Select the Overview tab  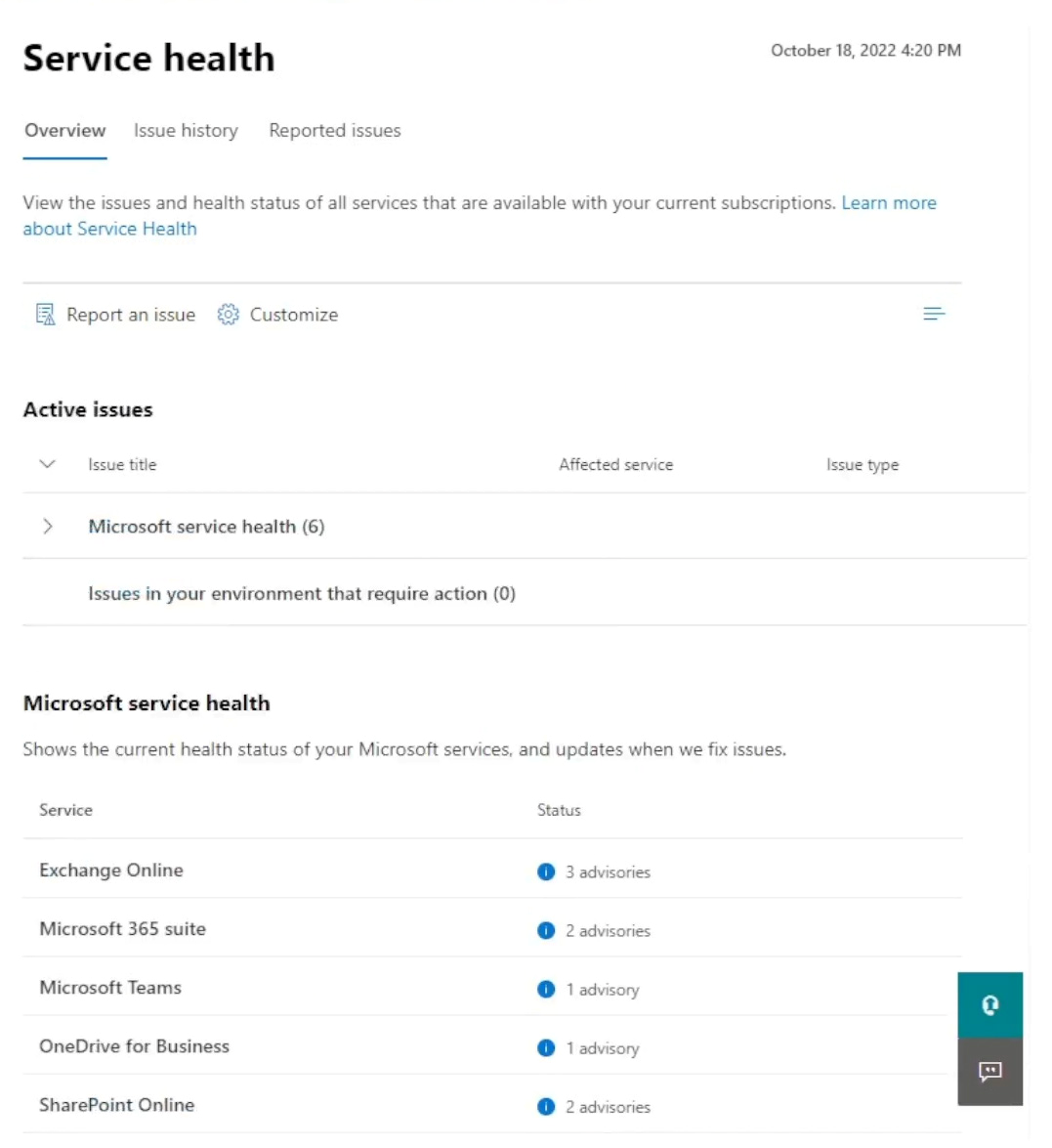pos(64,131)
